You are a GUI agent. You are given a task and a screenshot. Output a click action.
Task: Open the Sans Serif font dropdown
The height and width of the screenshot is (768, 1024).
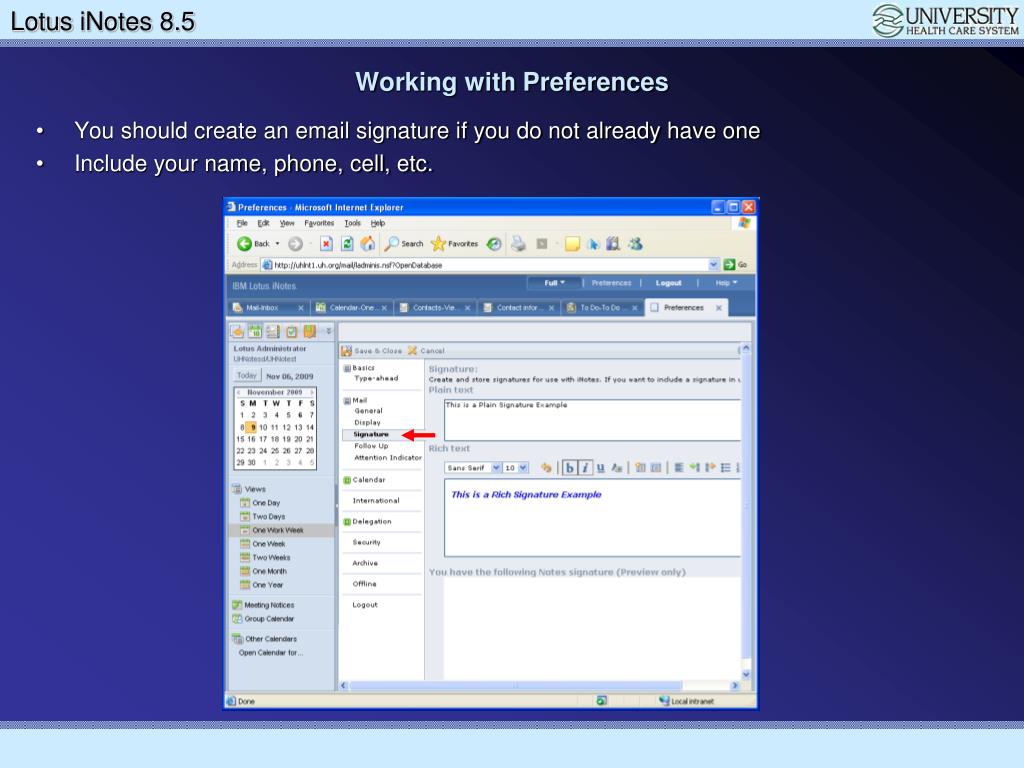[496, 468]
